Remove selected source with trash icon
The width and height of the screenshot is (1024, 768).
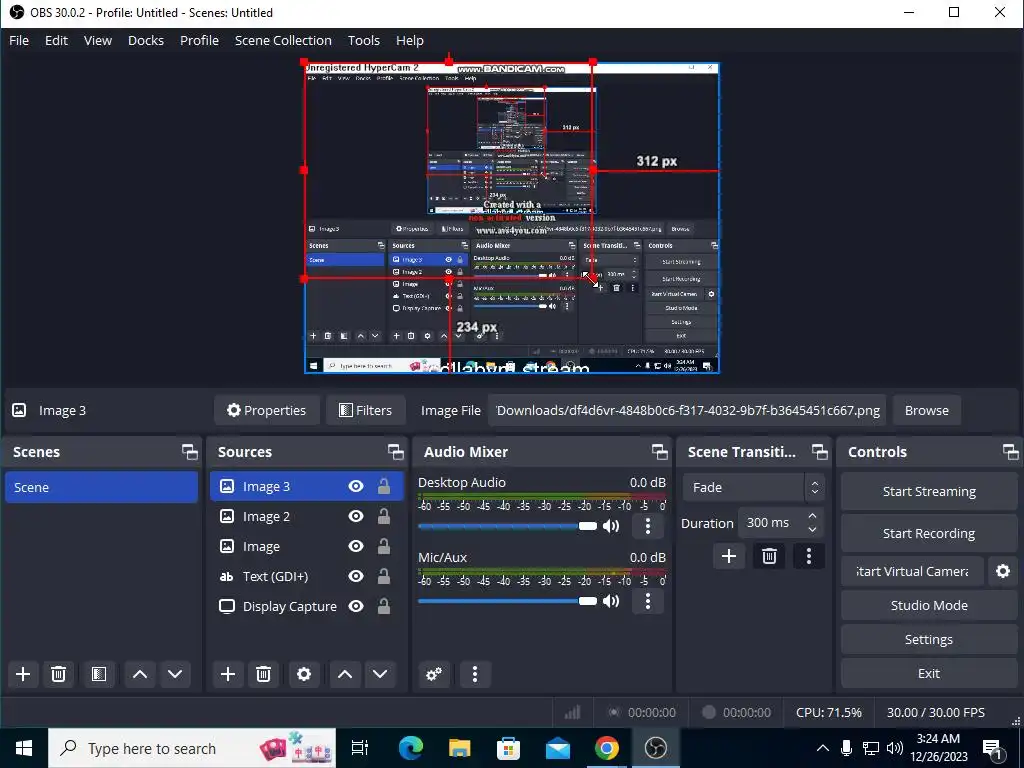point(263,674)
